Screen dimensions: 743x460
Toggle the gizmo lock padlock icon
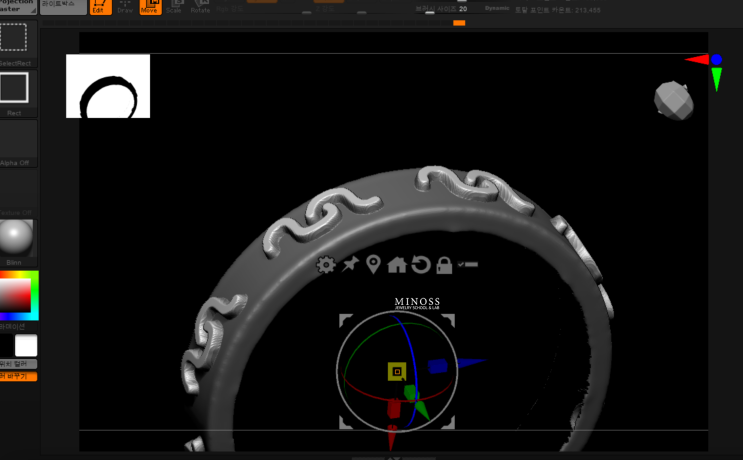coord(444,265)
